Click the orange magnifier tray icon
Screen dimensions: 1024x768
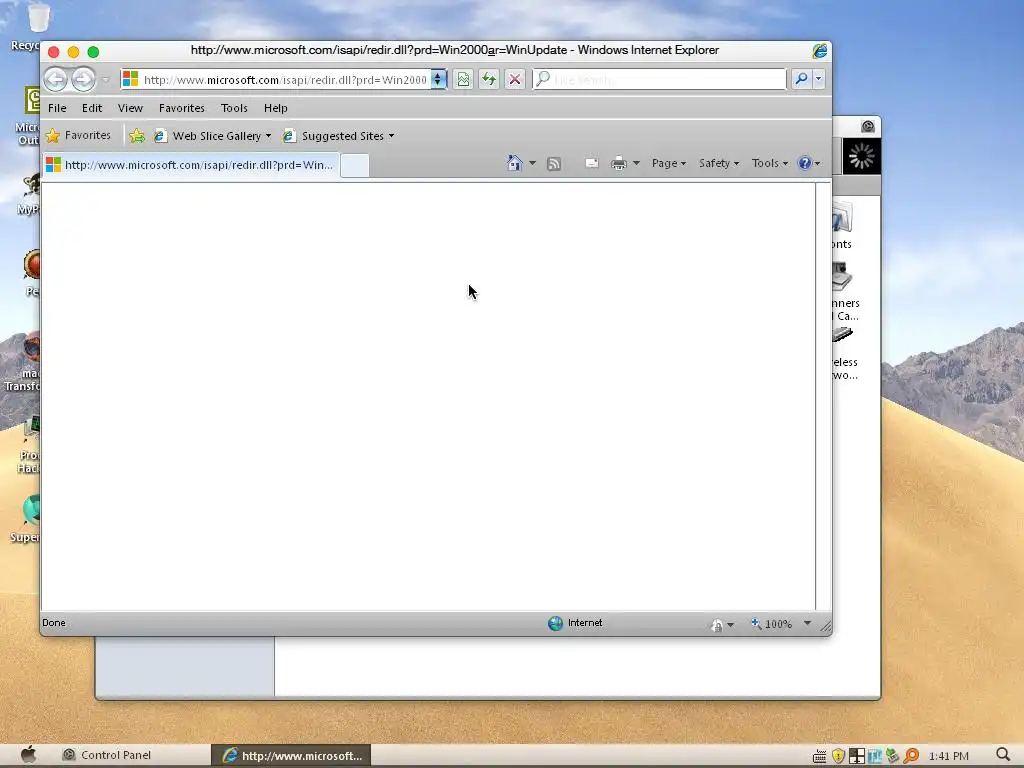(911, 756)
